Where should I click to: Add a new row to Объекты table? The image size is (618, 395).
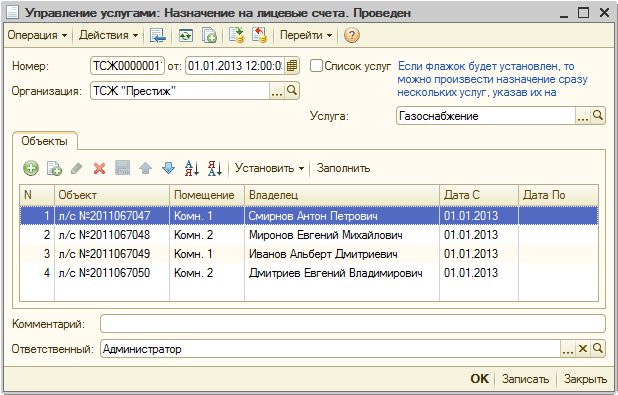pos(31,168)
